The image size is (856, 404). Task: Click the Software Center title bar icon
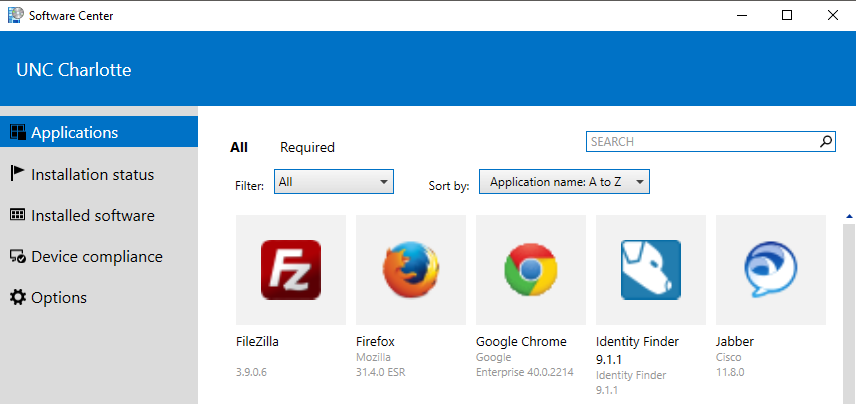(x=16, y=15)
